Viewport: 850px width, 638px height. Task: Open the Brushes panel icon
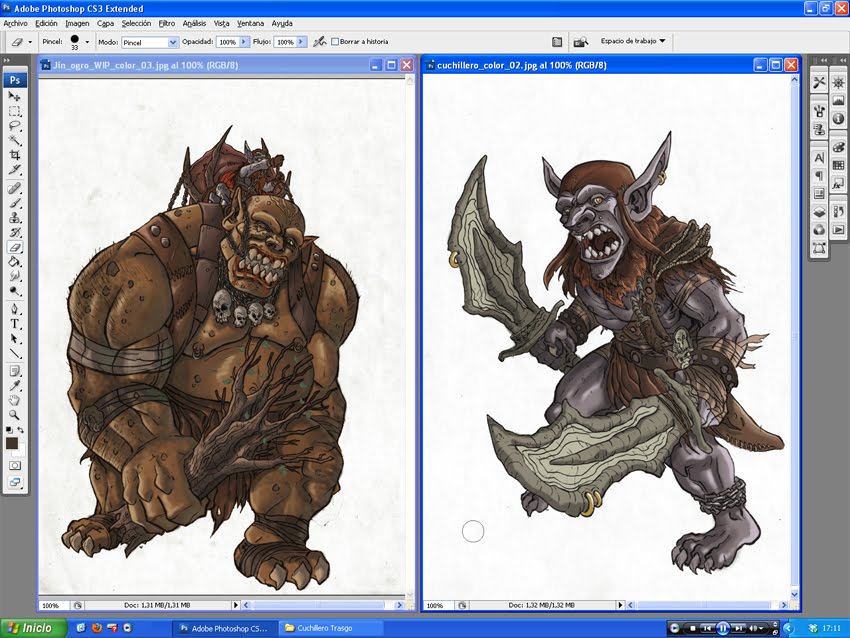[x=819, y=112]
